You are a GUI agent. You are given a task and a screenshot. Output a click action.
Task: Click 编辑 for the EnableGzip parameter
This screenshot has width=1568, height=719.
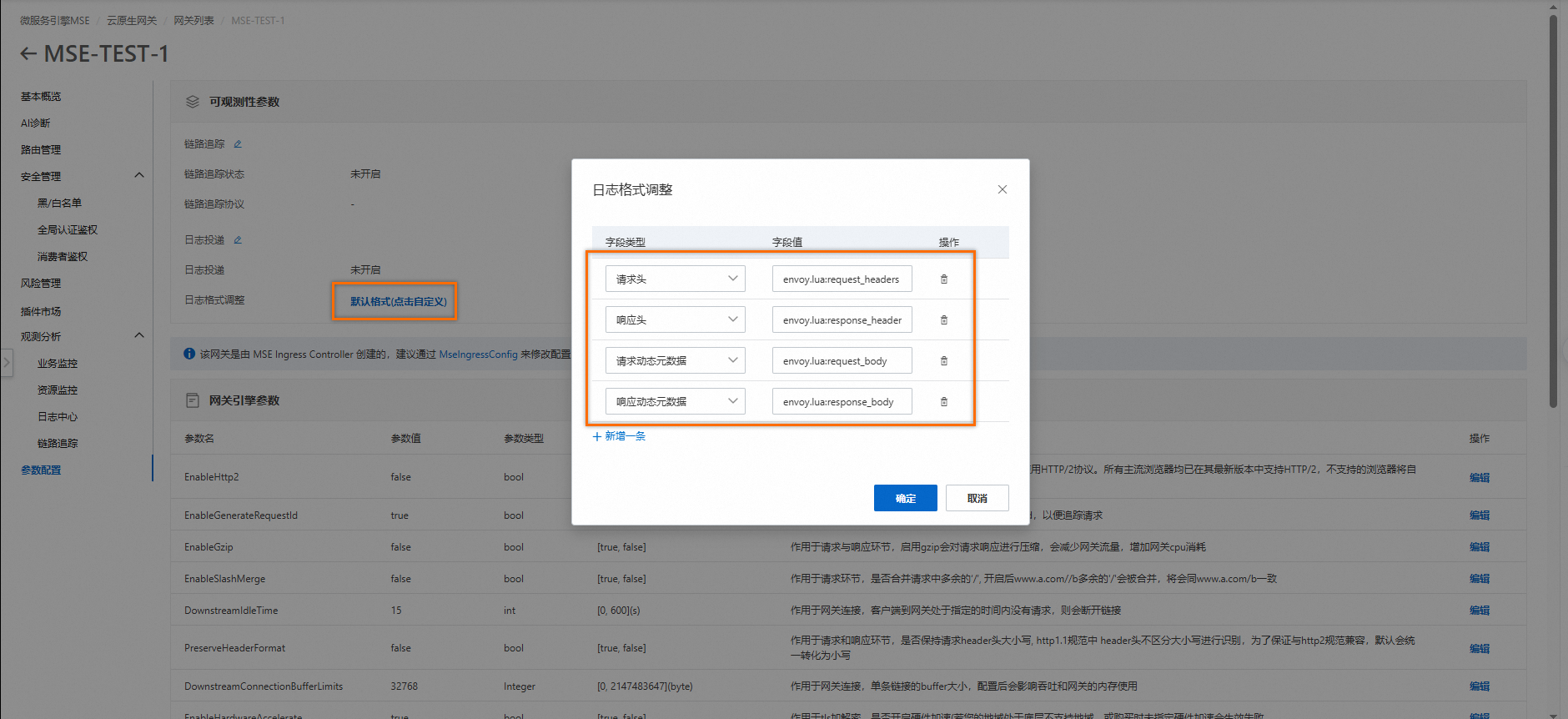[1480, 547]
